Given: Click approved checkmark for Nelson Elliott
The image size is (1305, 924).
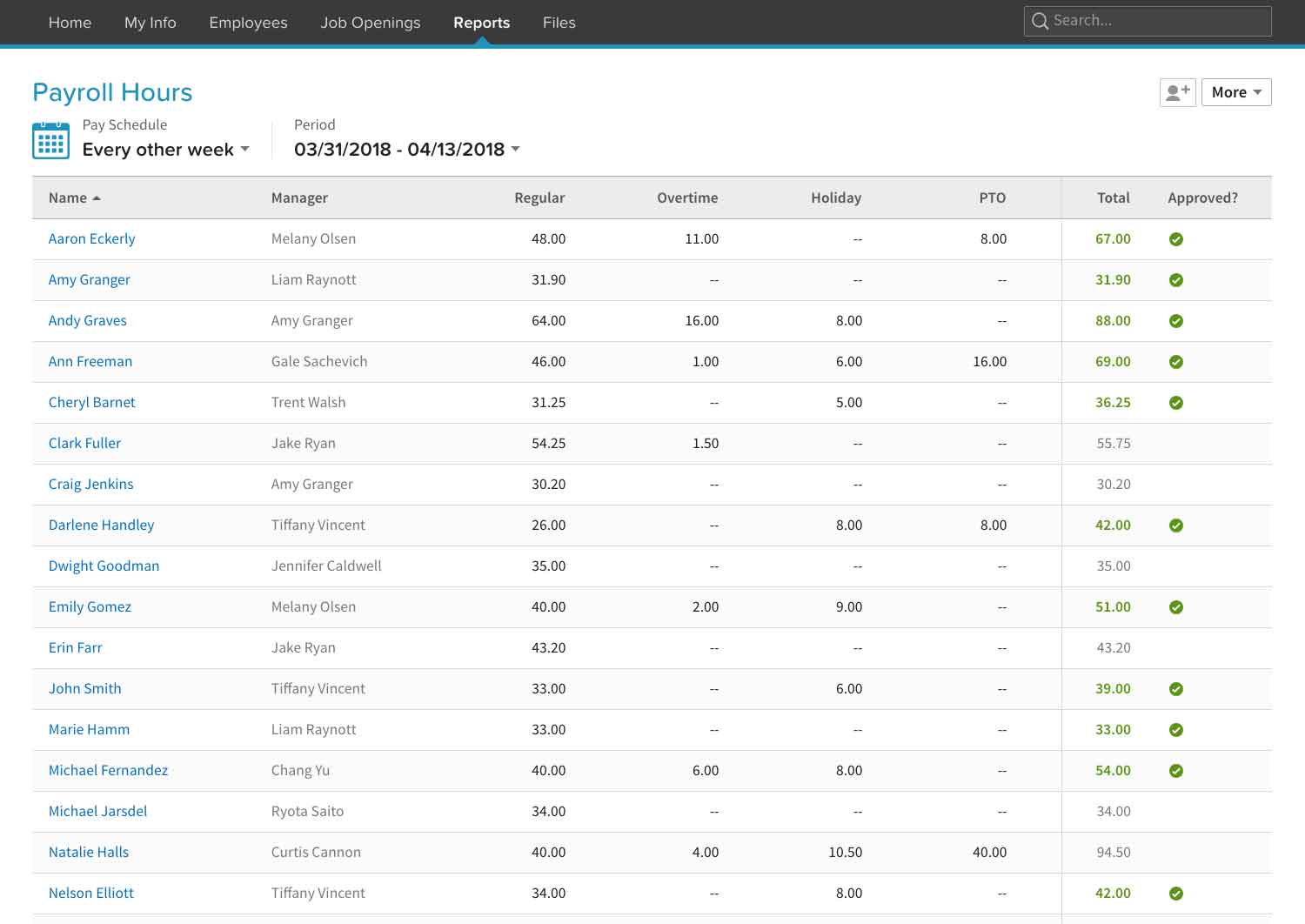Looking at the screenshot, I should click(1176, 894).
